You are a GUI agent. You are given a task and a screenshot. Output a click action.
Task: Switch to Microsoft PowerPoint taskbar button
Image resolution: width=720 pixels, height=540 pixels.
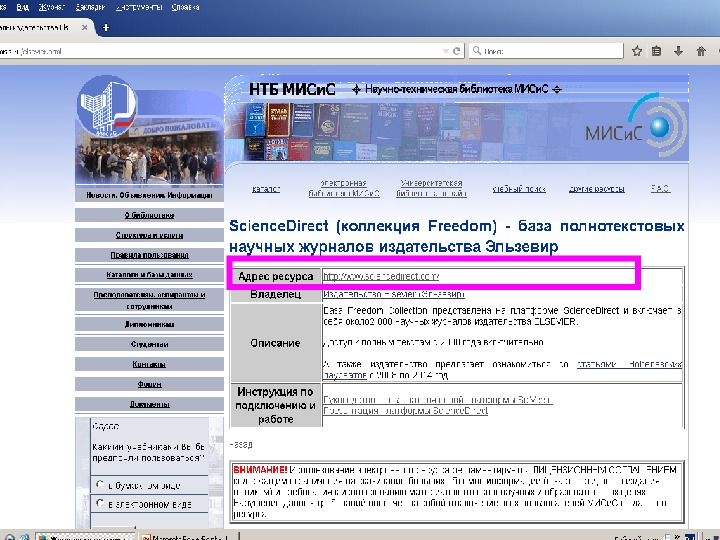tap(188, 536)
